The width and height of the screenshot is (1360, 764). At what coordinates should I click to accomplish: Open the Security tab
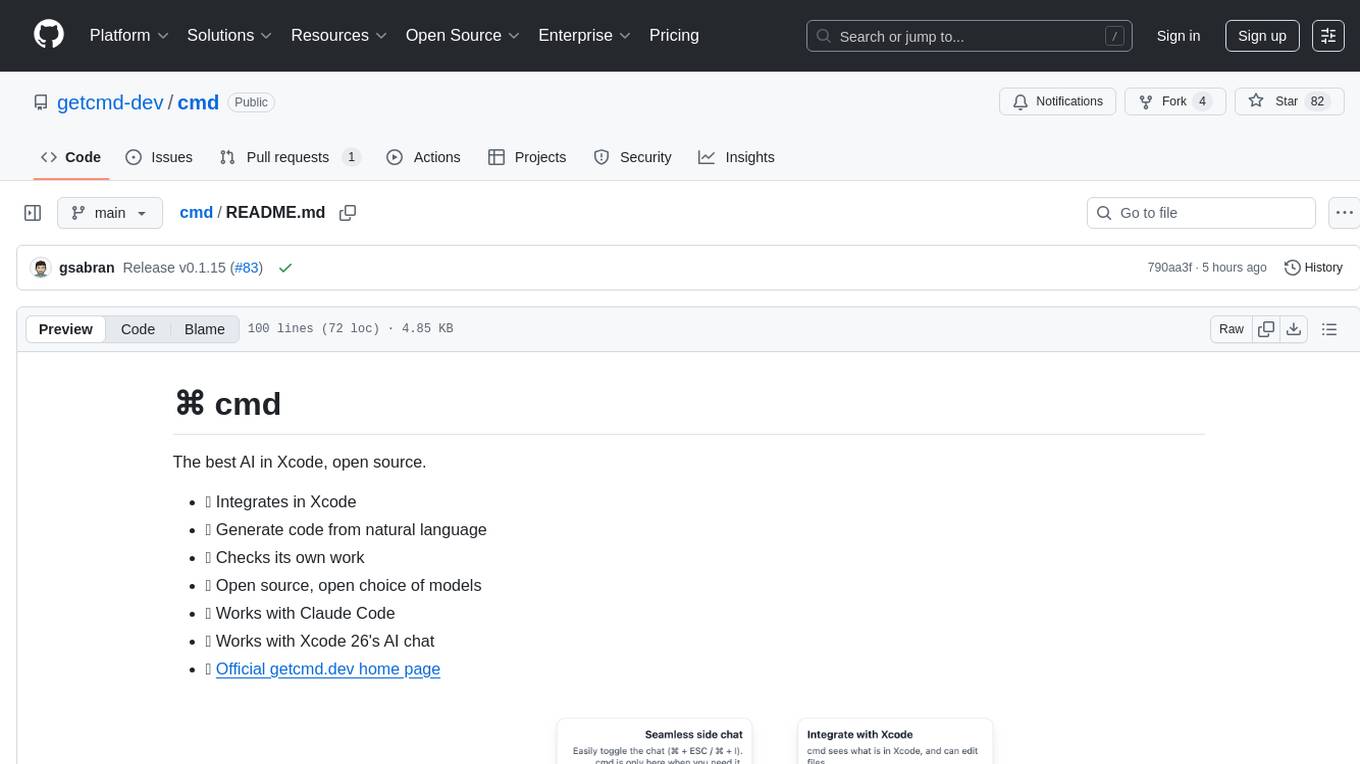[632, 157]
